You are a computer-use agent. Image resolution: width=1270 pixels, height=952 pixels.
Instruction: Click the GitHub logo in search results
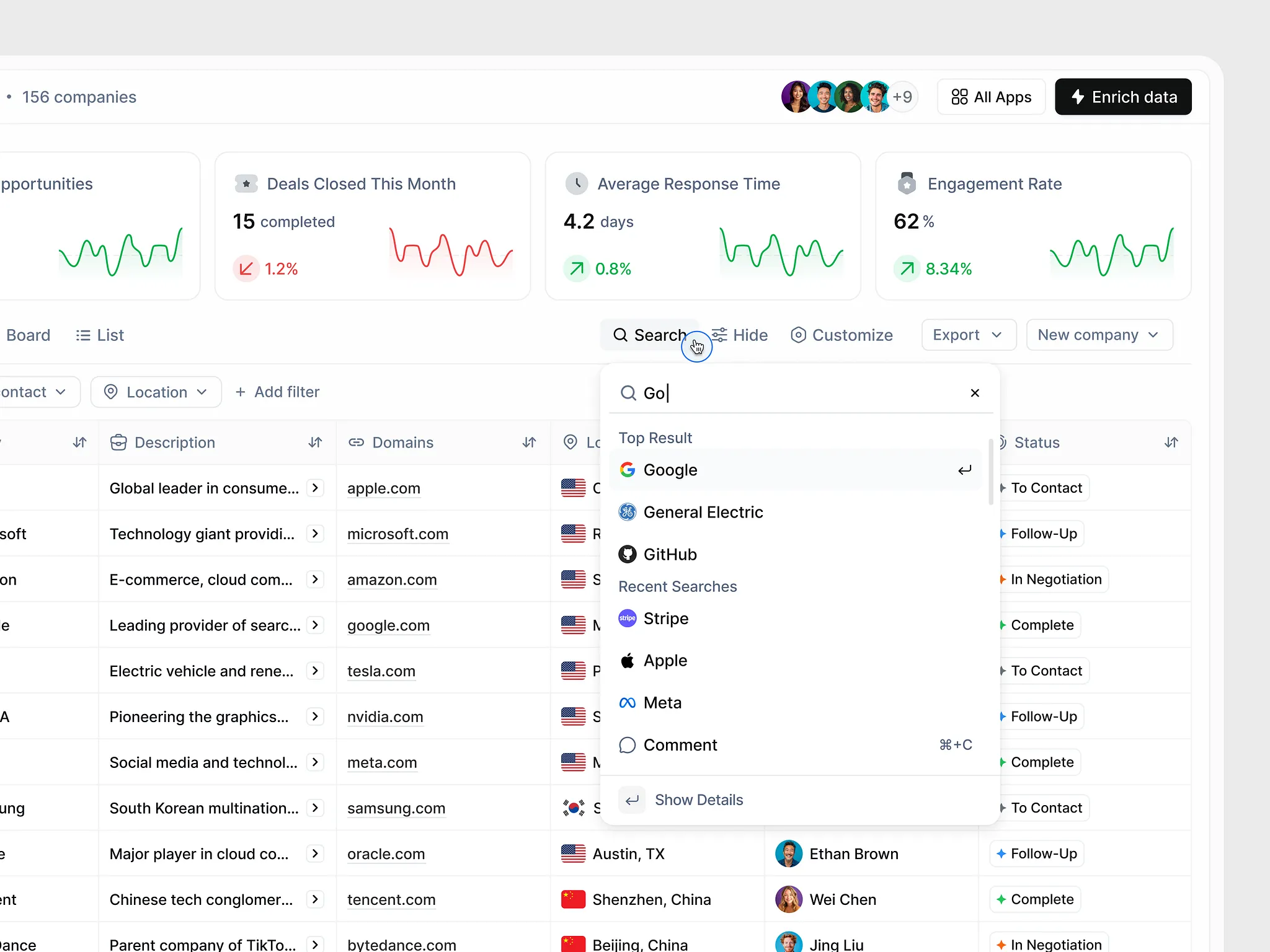click(x=627, y=554)
